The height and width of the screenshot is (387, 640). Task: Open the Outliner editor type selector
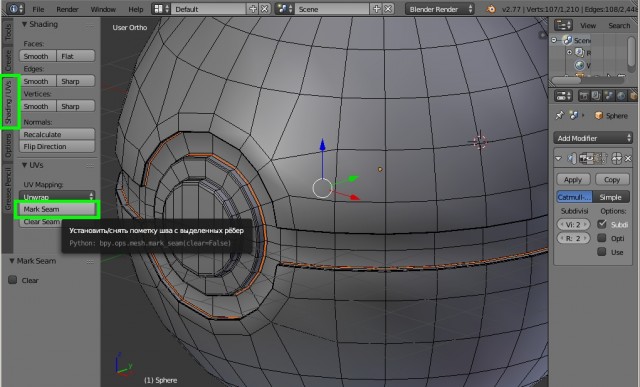point(563,25)
